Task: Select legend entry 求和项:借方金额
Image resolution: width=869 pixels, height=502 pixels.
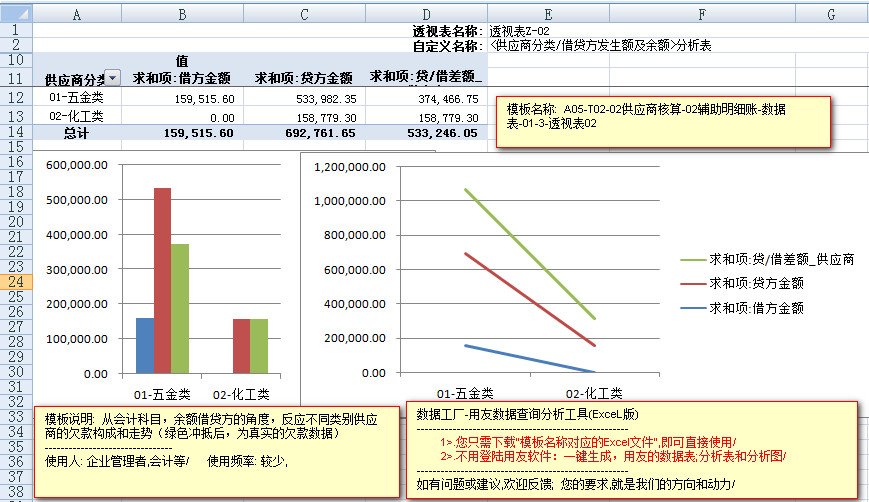Action: point(755,308)
